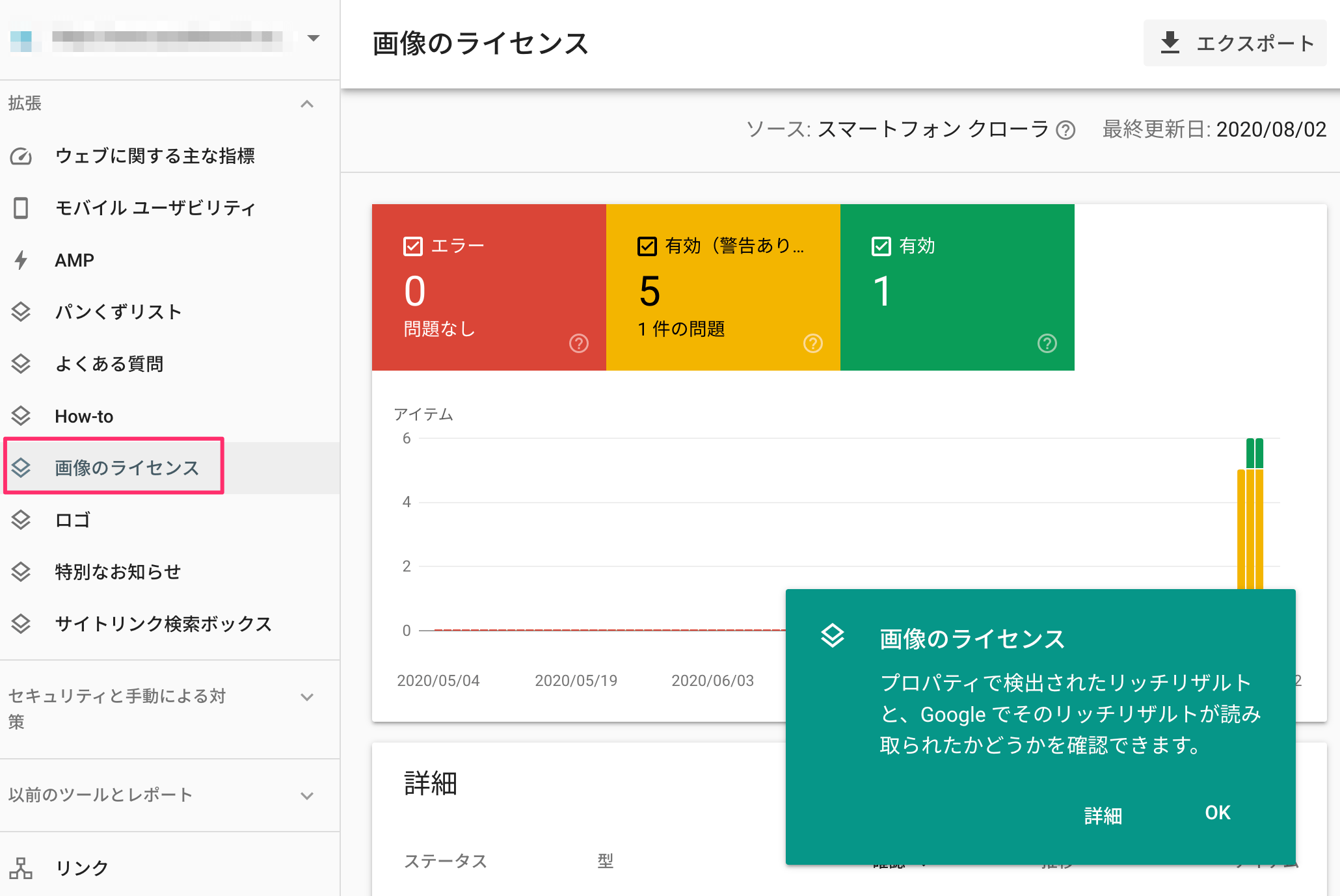Click the layers icon beside ロゴ

point(21,520)
